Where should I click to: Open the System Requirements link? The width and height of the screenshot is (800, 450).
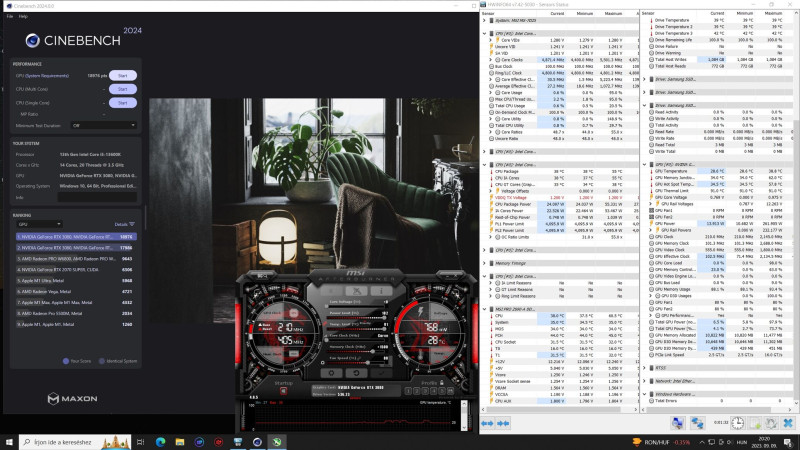[47, 76]
